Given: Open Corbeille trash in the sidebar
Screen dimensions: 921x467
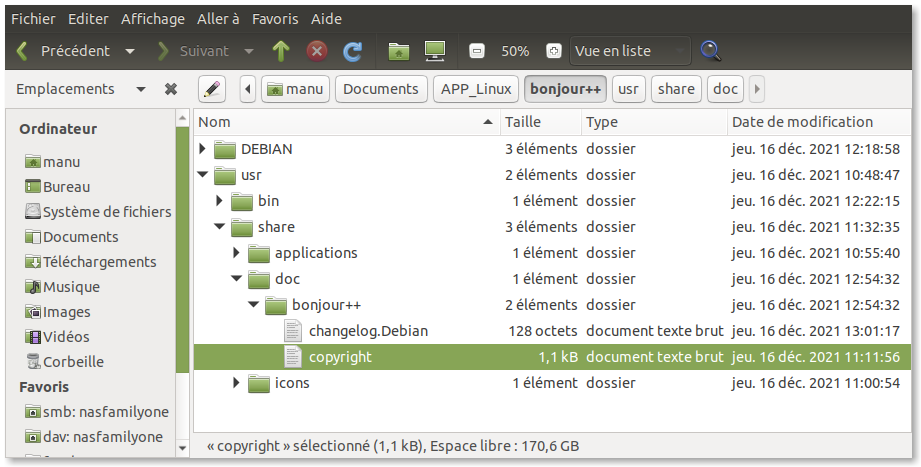Looking at the screenshot, I should click(64, 361).
